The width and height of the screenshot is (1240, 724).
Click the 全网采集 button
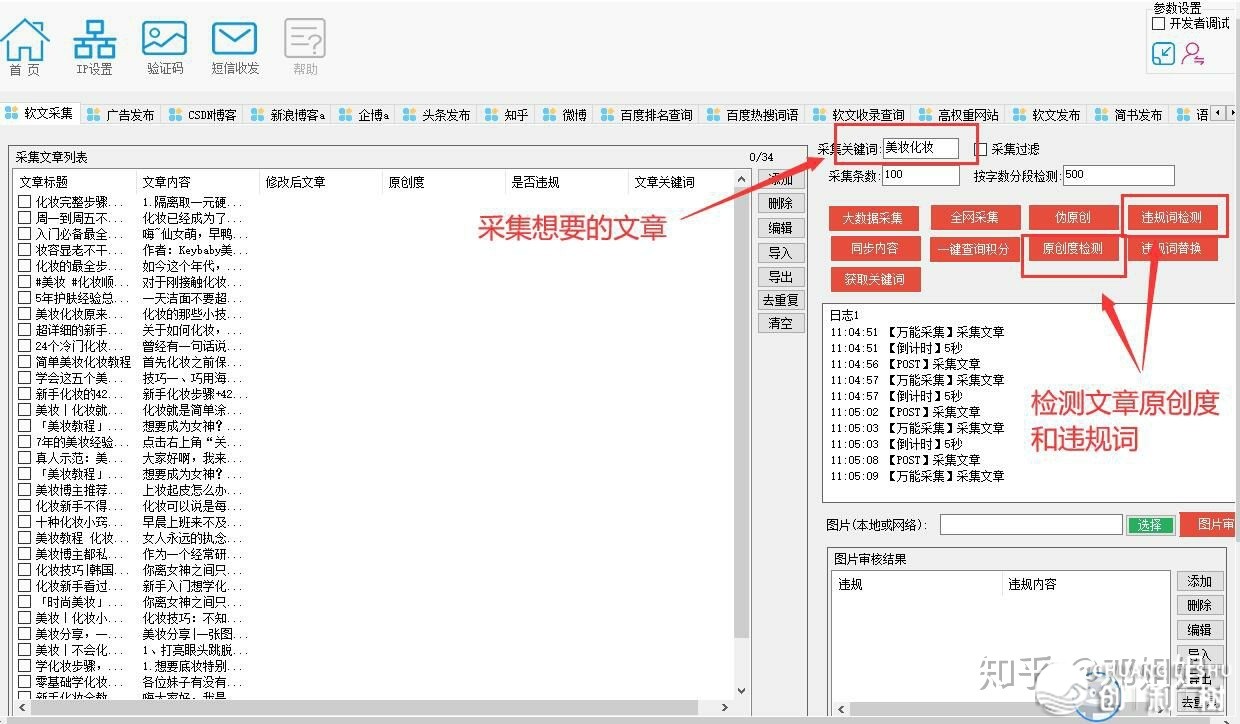975,217
